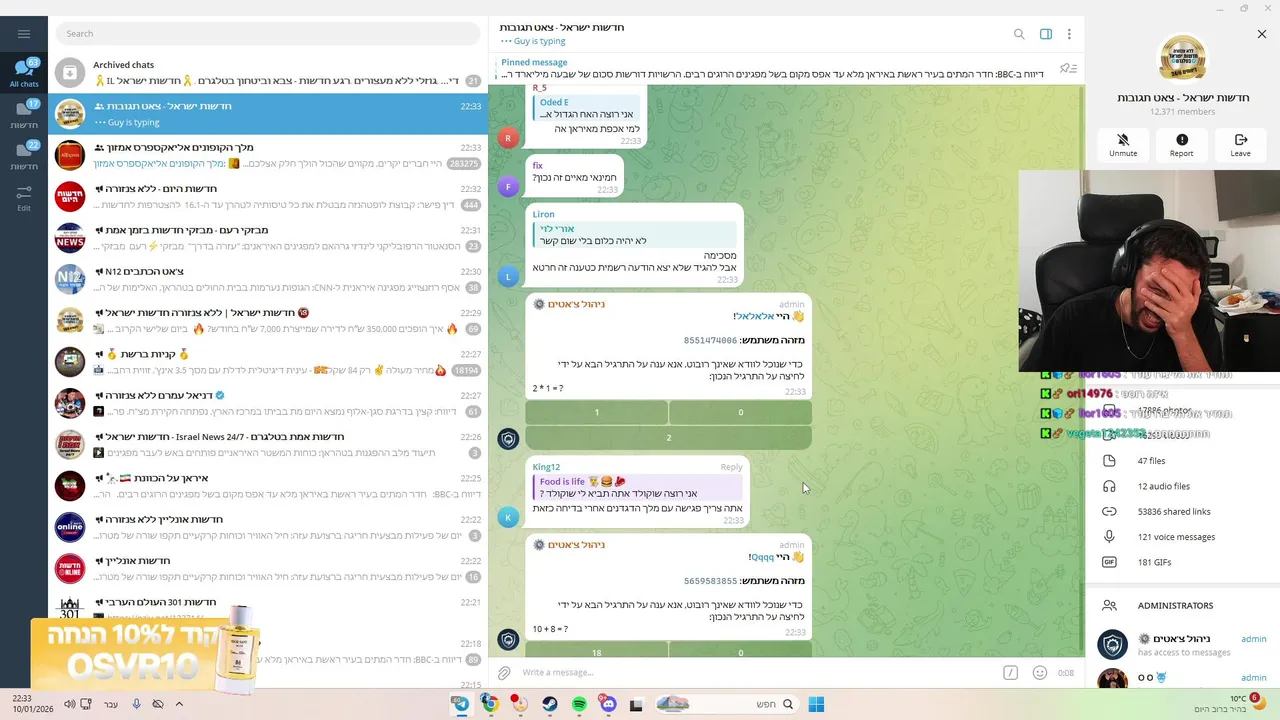Open קניות ברשת shopping chat
The width and height of the screenshot is (1280, 720).
pyautogui.click(x=268, y=362)
